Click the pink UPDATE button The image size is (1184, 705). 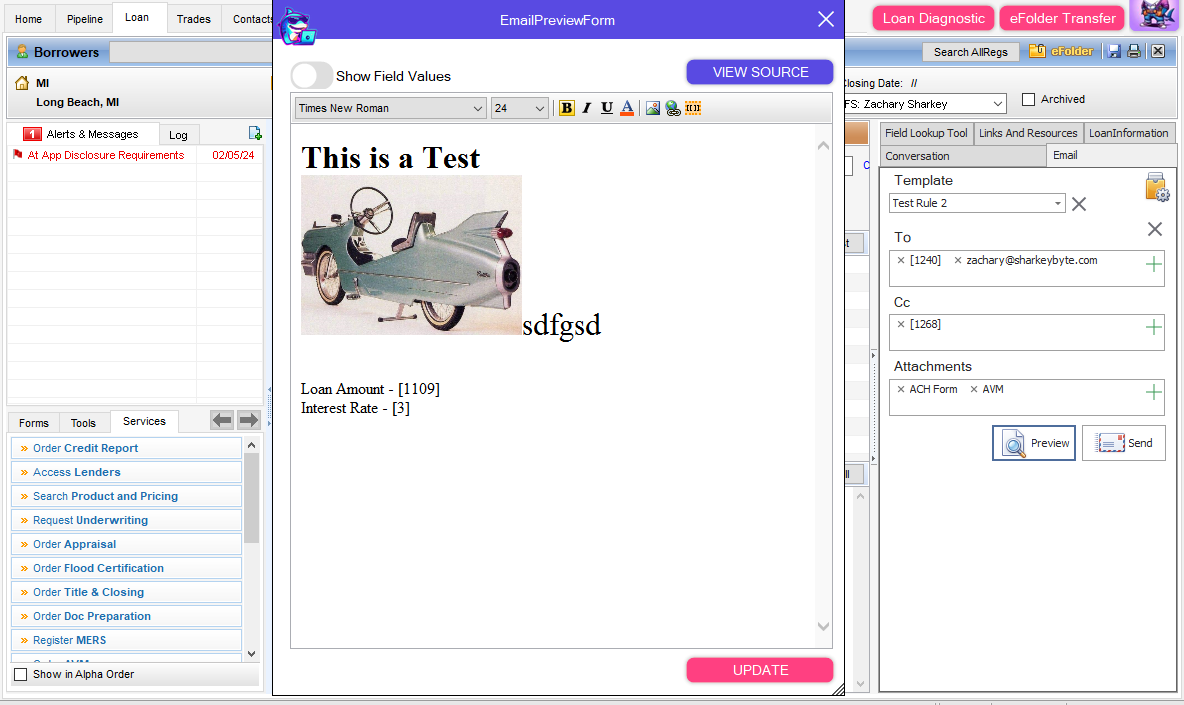(x=760, y=670)
